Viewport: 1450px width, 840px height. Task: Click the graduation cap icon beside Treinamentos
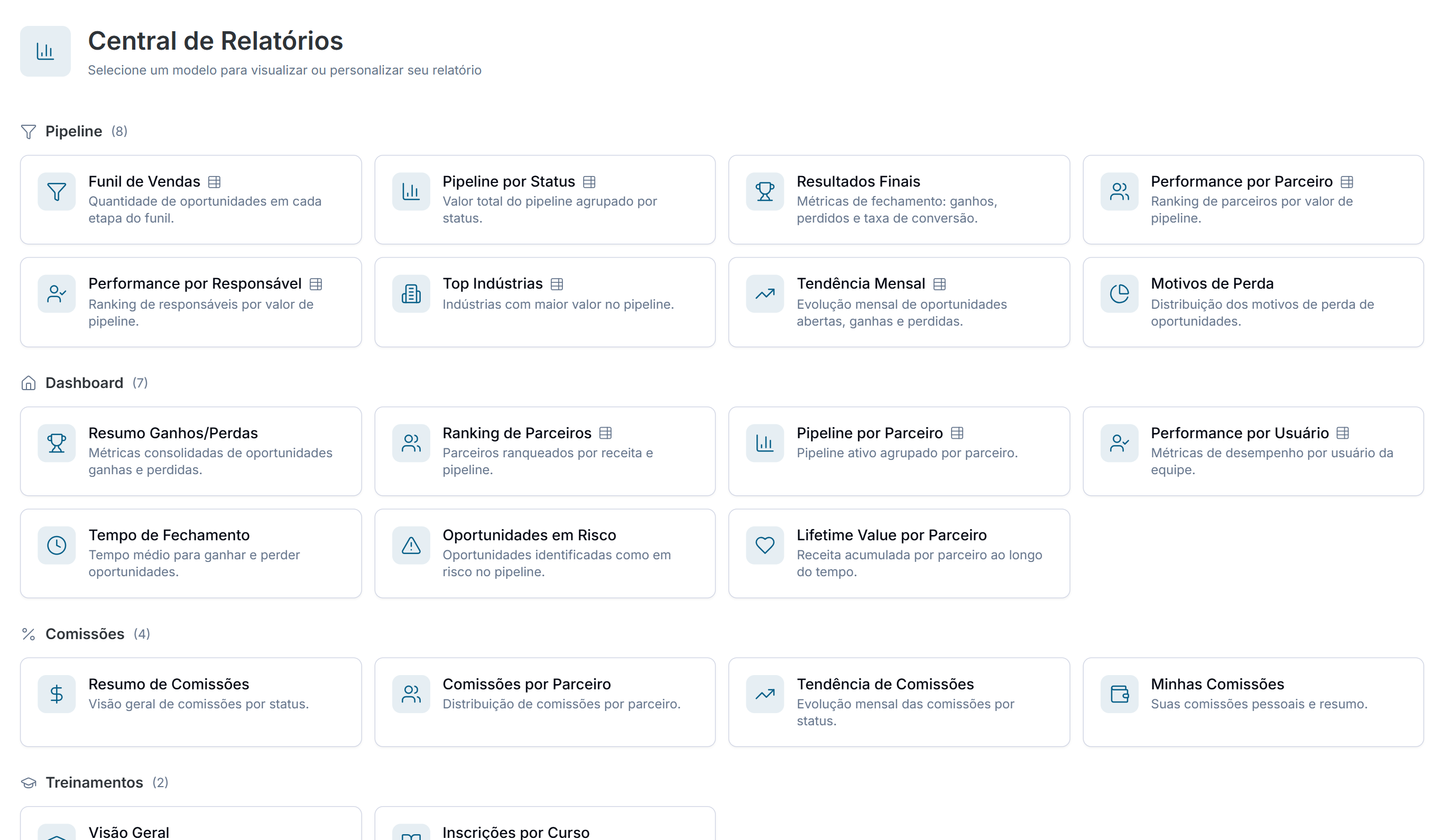(29, 783)
